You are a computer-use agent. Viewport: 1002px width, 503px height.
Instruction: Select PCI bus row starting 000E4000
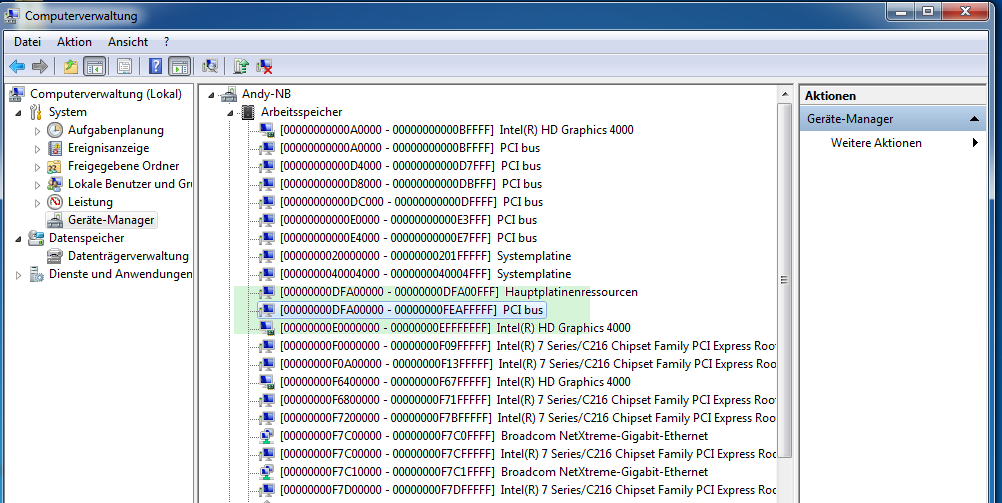pos(408,237)
